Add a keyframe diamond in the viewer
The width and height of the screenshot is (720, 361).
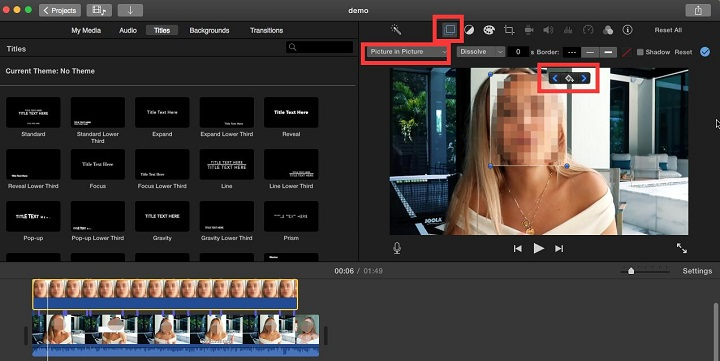click(569, 79)
